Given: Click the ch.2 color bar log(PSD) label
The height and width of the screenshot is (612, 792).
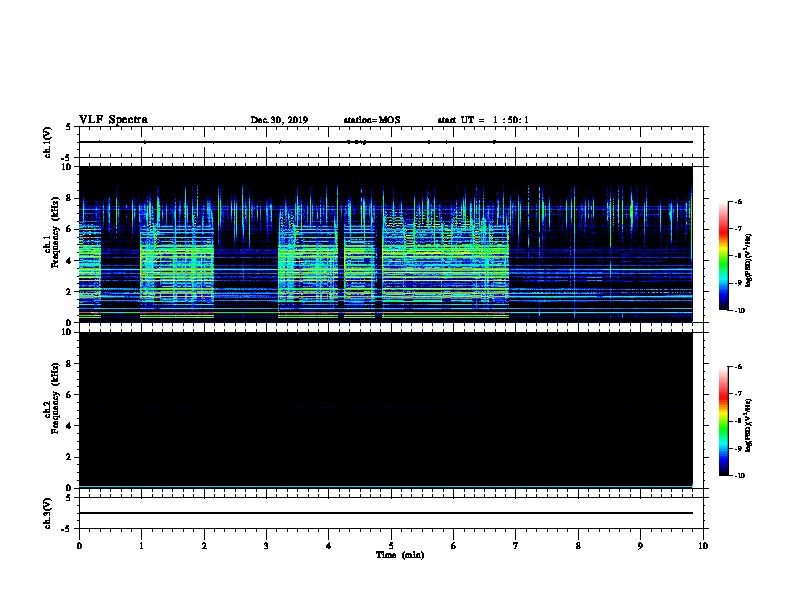Looking at the screenshot, I should [748, 426].
